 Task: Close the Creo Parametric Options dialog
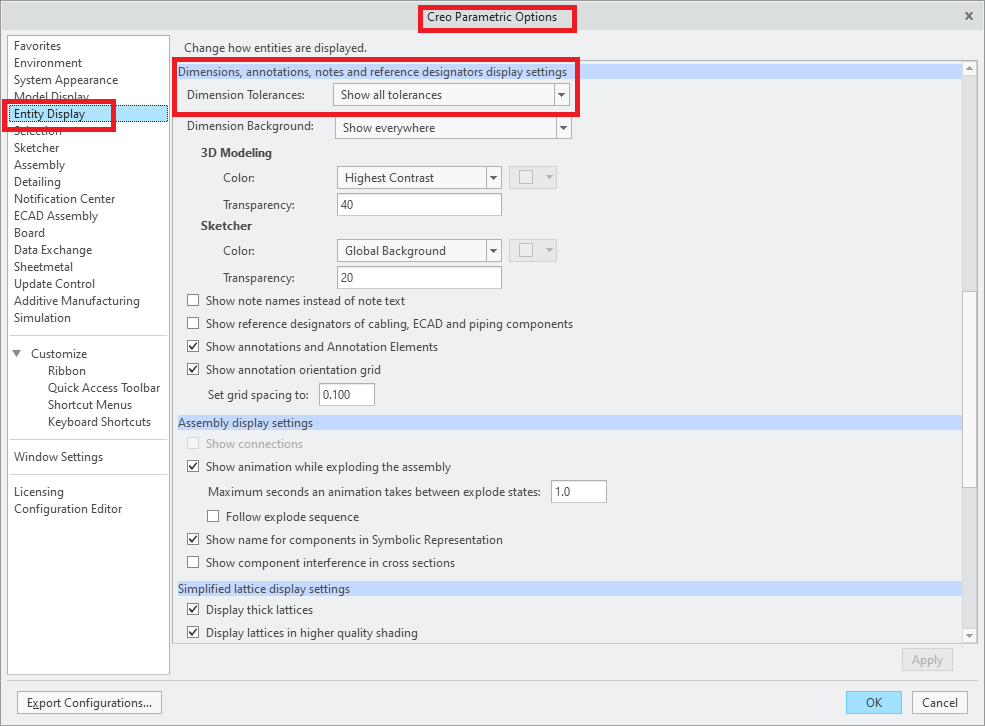pyautogui.click(x=969, y=16)
